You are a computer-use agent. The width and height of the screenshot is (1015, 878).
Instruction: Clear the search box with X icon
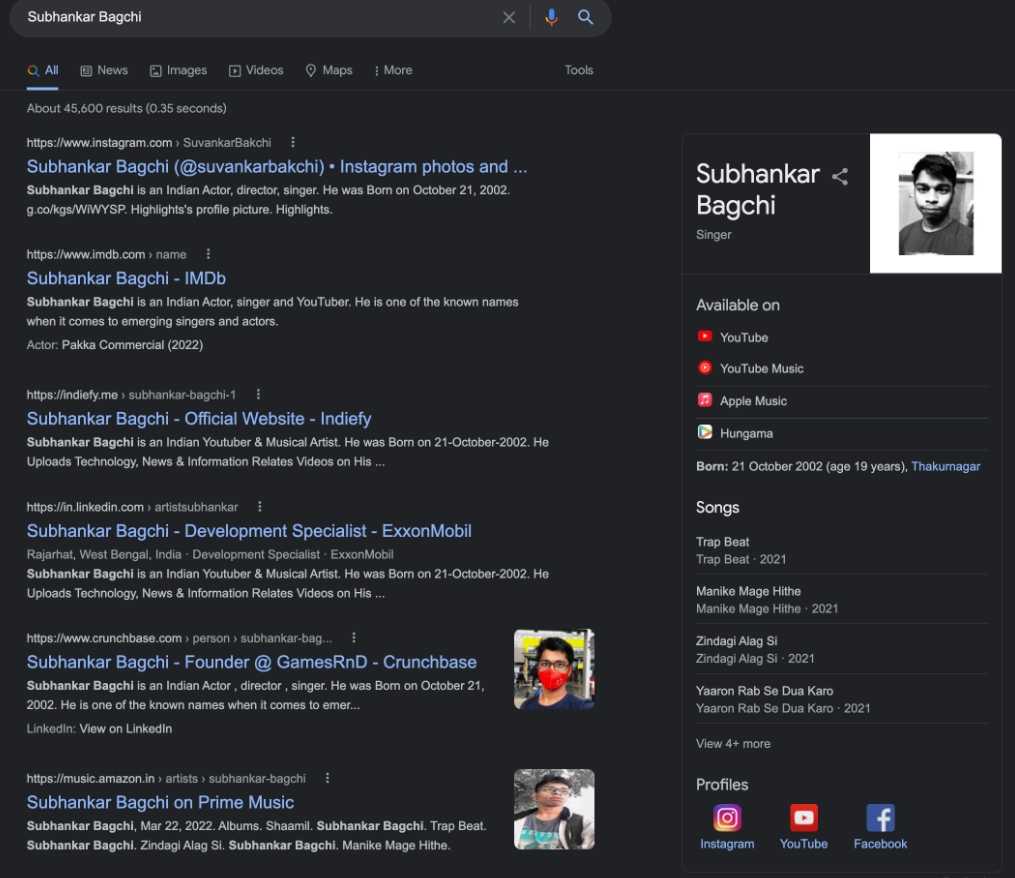tap(509, 17)
